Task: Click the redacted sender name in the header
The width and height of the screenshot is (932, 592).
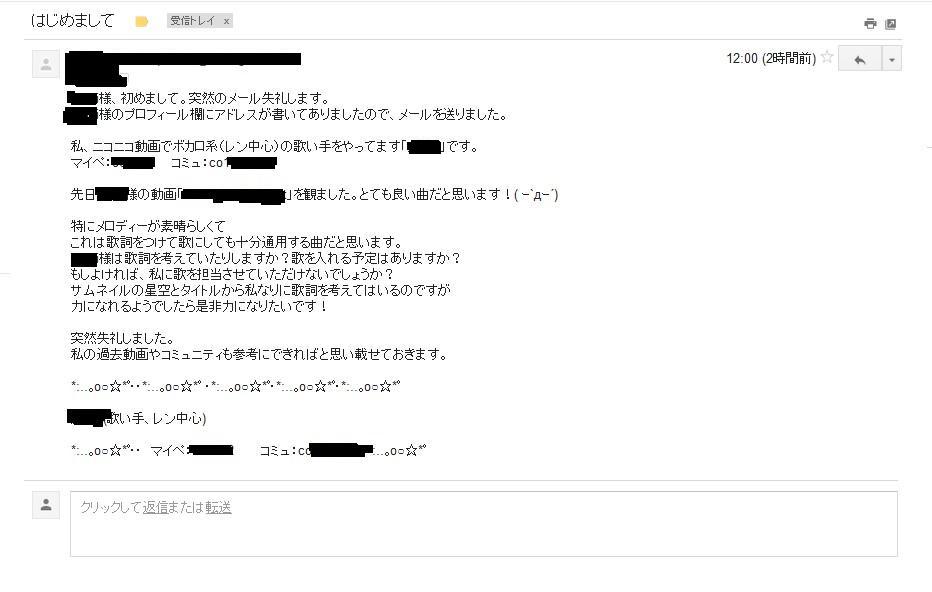Action: [x=184, y=58]
